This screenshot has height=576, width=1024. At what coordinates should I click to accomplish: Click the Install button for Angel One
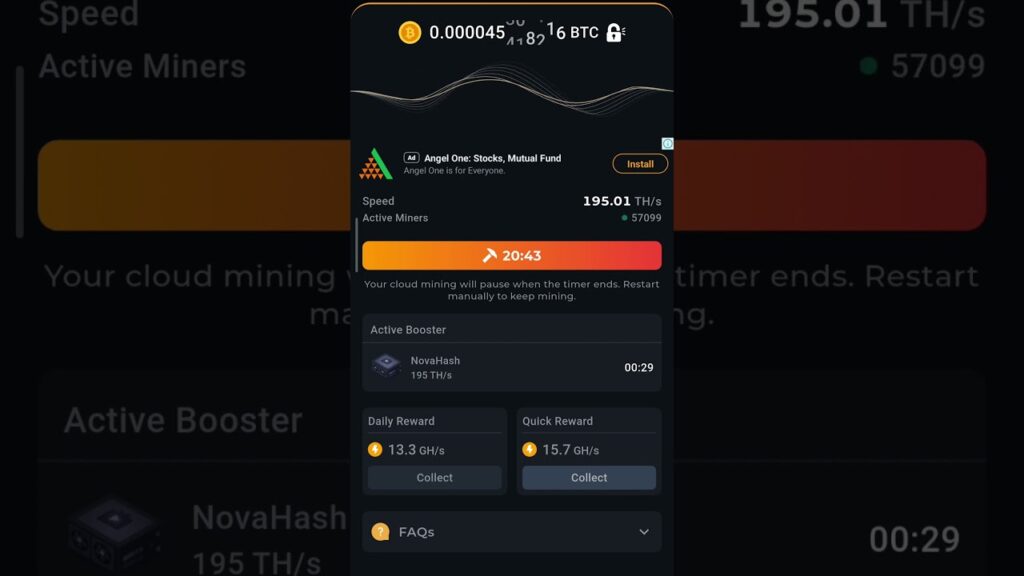[640, 164]
